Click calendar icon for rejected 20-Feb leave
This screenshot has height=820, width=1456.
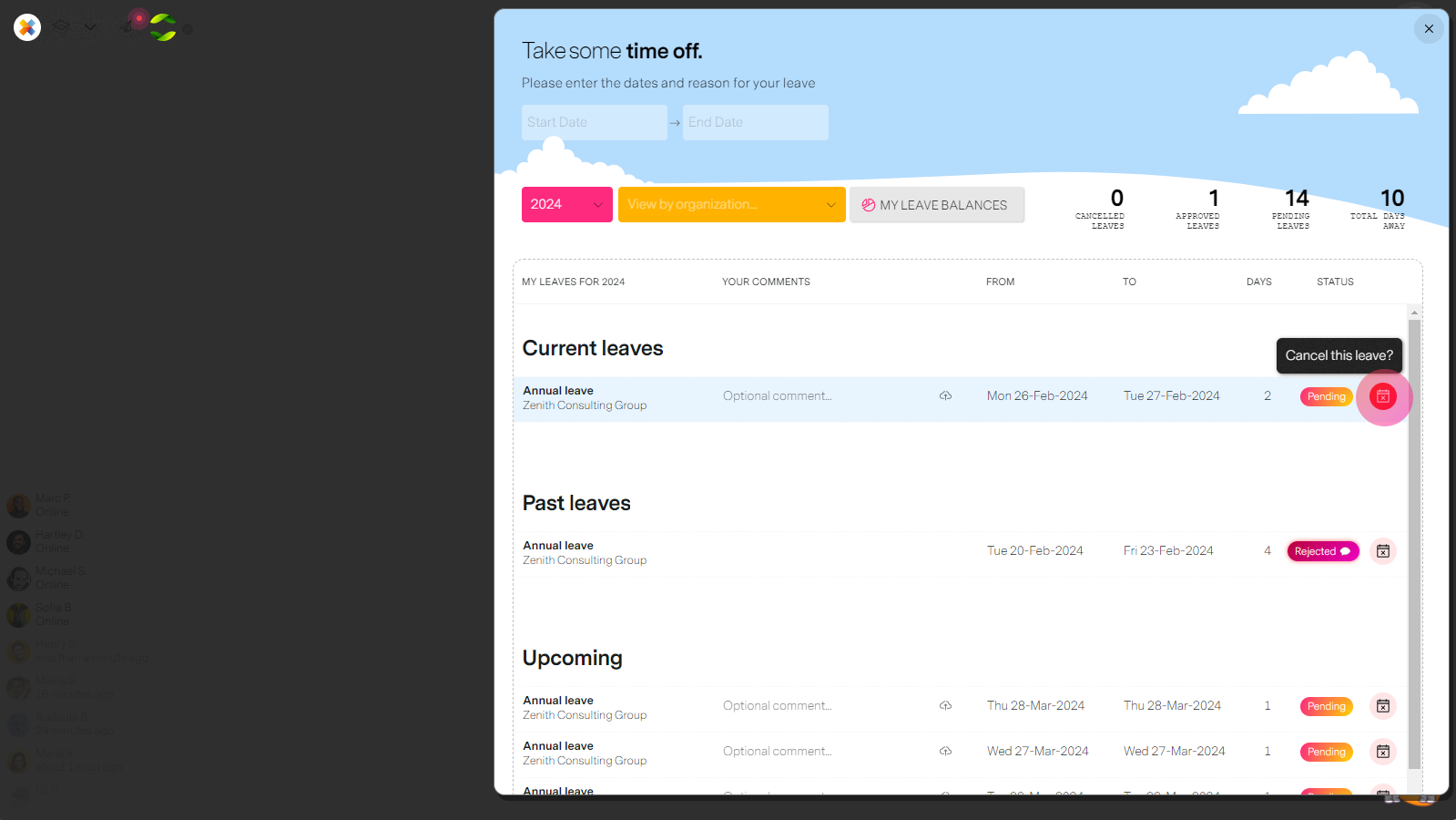pos(1383,551)
